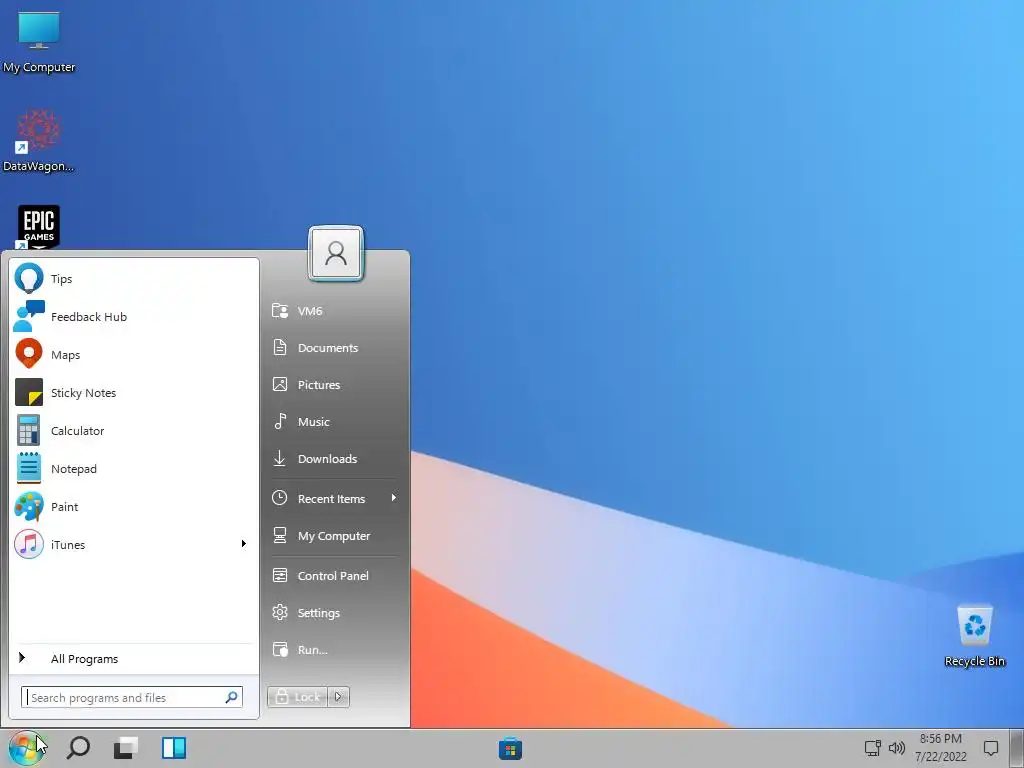Click the Downloads arrow icon
This screenshot has width=1024, height=768.
coord(280,458)
